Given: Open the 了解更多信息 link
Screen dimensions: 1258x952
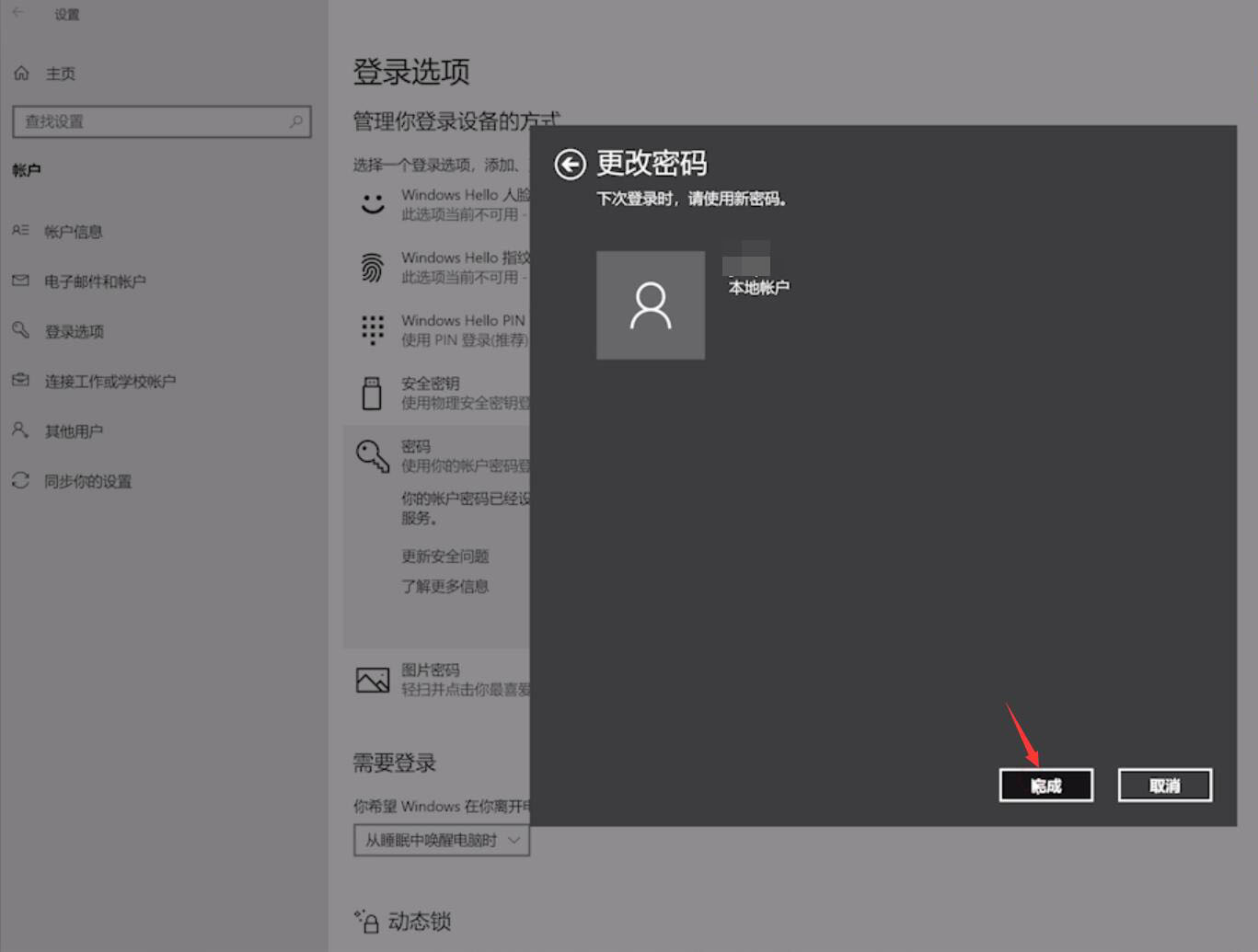Looking at the screenshot, I should tap(445, 586).
